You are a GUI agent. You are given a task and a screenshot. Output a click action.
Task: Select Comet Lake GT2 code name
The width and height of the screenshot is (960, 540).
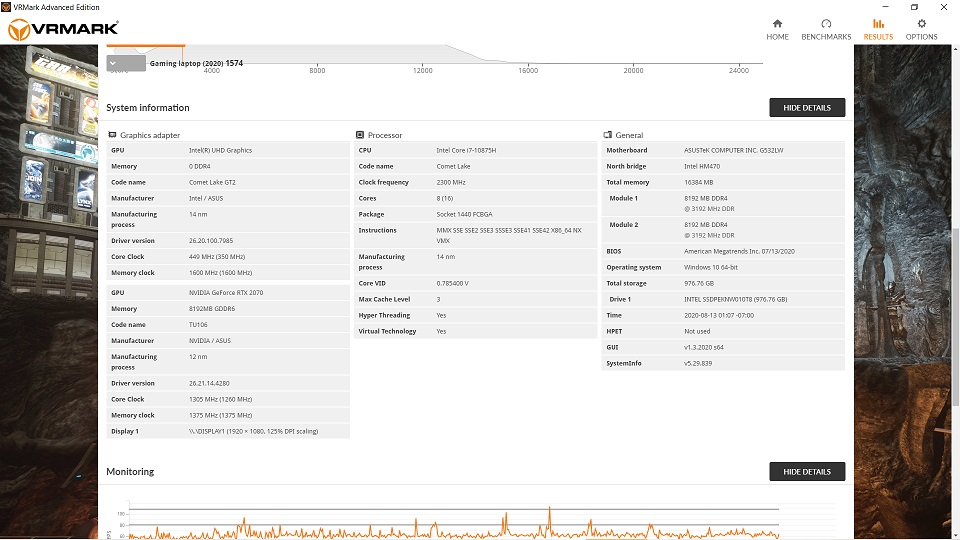[212, 182]
